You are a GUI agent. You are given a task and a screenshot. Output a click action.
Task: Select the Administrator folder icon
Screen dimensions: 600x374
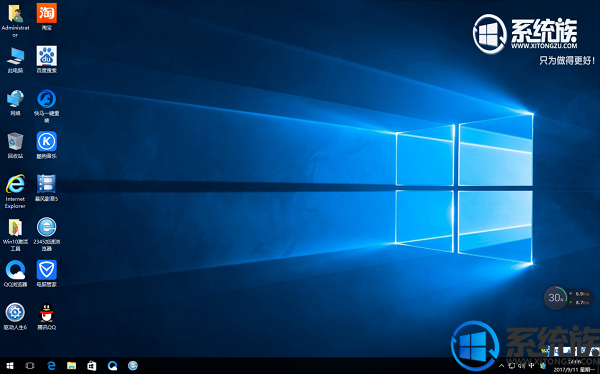(15, 20)
